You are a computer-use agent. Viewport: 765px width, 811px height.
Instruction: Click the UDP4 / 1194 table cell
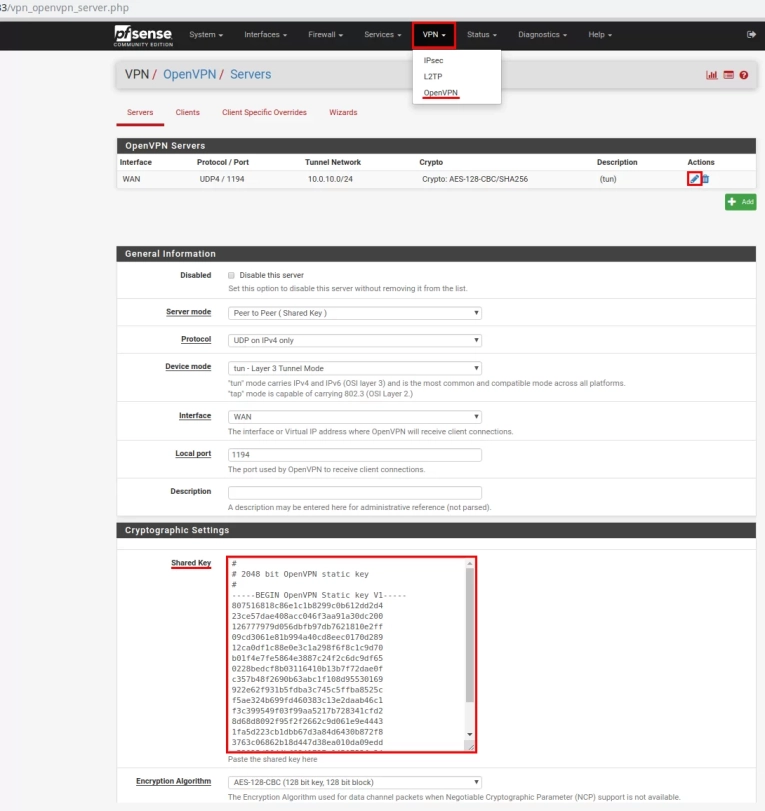(x=222, y=179)
